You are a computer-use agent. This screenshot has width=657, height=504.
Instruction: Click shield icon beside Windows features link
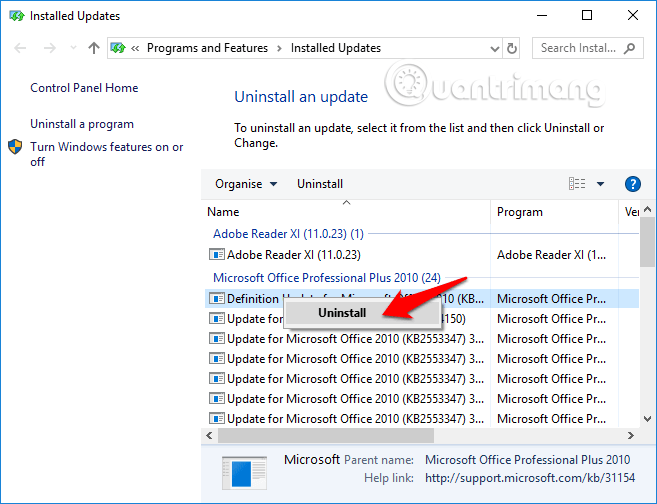click(x=15, y=147)
